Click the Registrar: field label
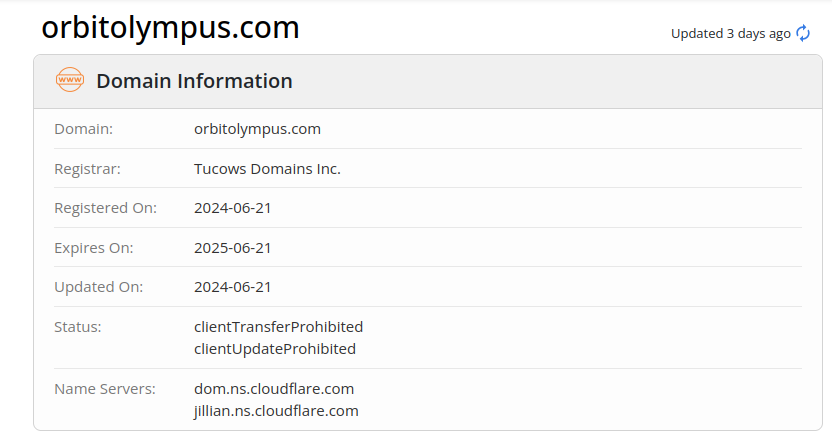This screenshot has height=441, width=832. [87, 169]
